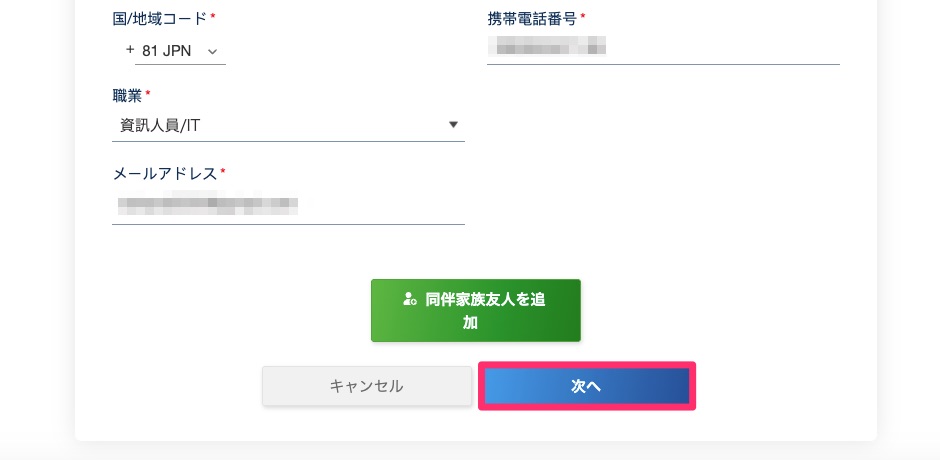The image size is (940, 460).
Task: Click the メールアドレス label text
Action: tap(165, 174)
